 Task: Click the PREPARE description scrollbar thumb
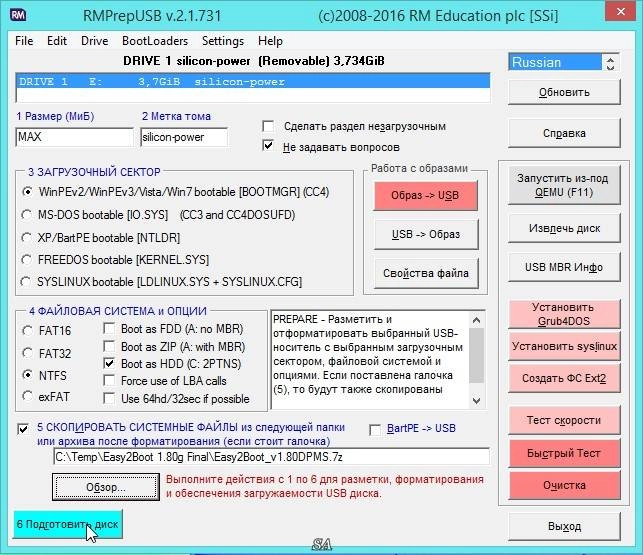[x=477, y=355]
